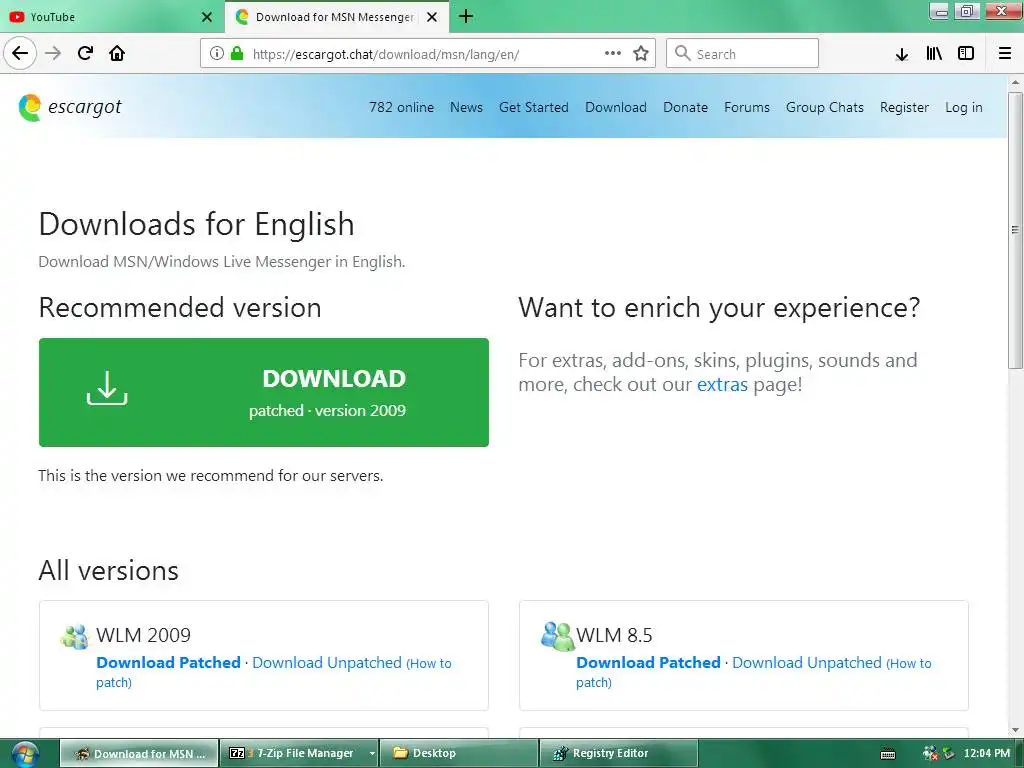1024x768 pixels.
Task: Open the News nav item
Action: (x=466, y=107)
